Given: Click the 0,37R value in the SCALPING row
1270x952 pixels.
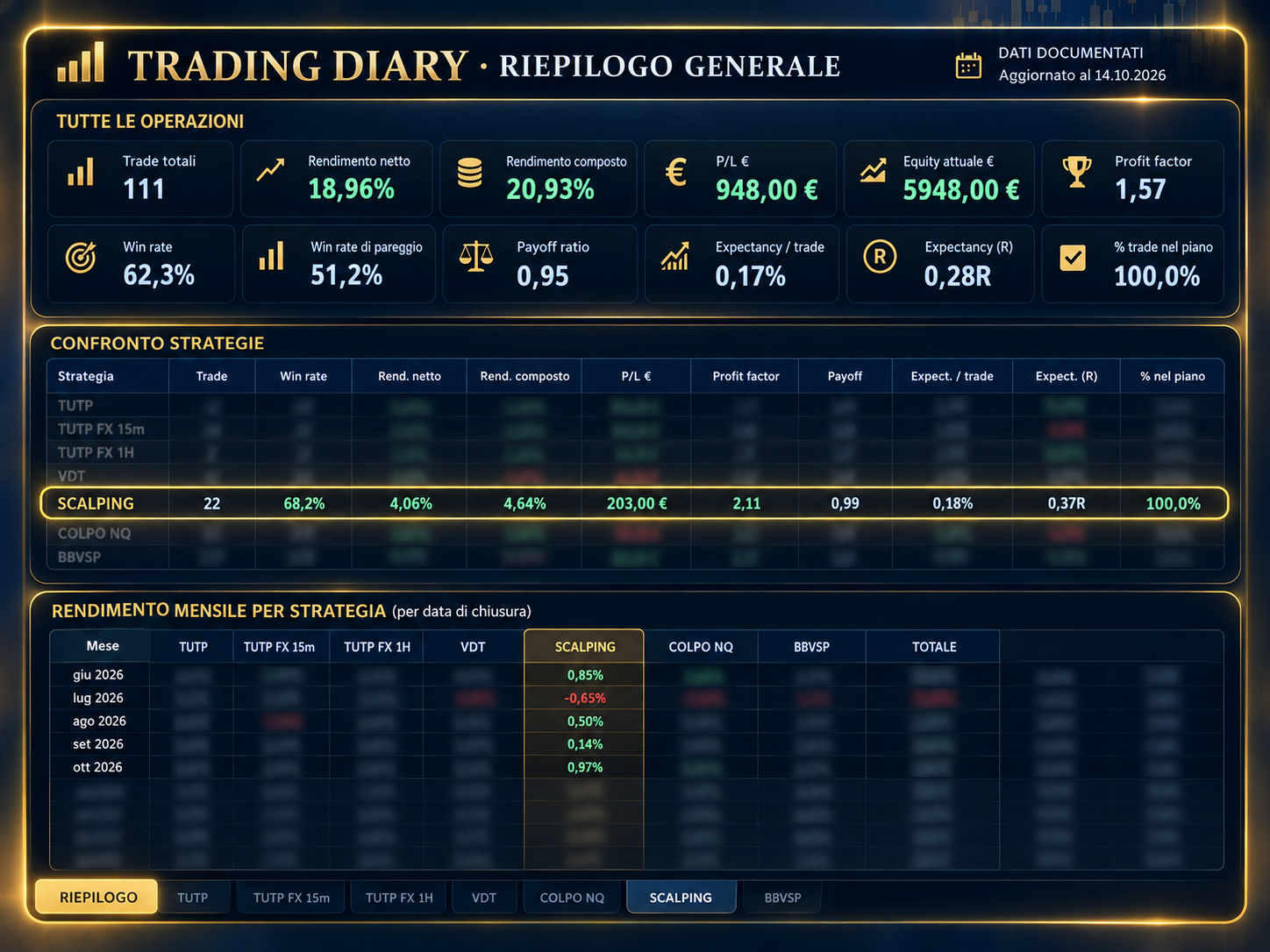Looking at the screenshot, I should click(1067, 504).
